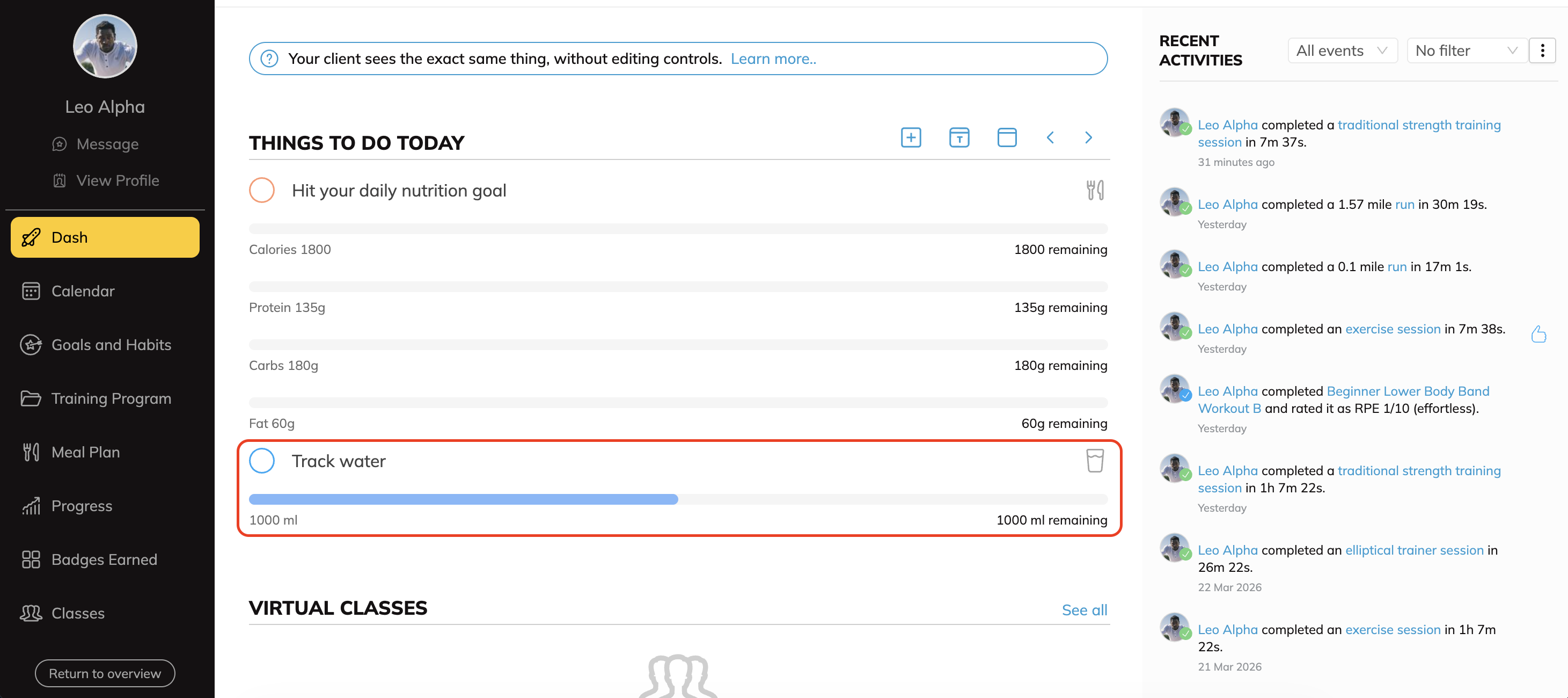
Task: Switch to Goals and Habits section
Action: 111,345
